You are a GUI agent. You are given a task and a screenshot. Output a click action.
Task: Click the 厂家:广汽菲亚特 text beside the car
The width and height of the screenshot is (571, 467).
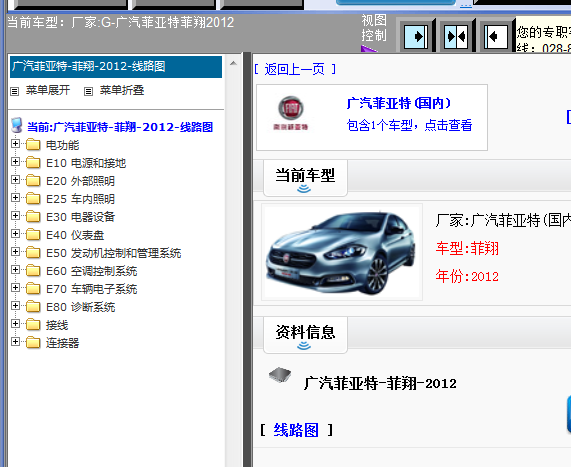(x=503, y=220)
